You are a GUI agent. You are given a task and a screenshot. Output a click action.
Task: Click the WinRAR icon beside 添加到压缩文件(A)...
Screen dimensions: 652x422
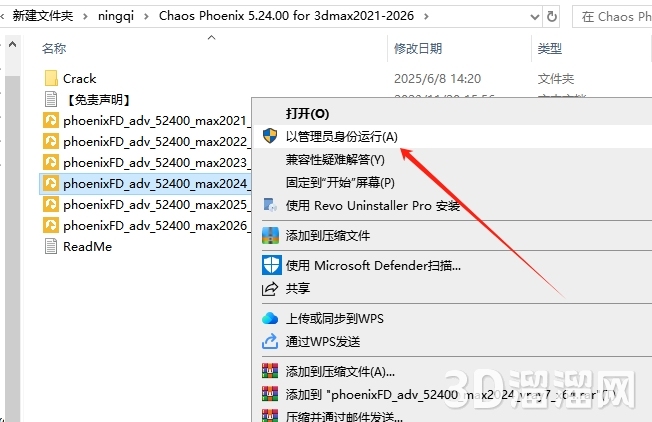(270, 371)
